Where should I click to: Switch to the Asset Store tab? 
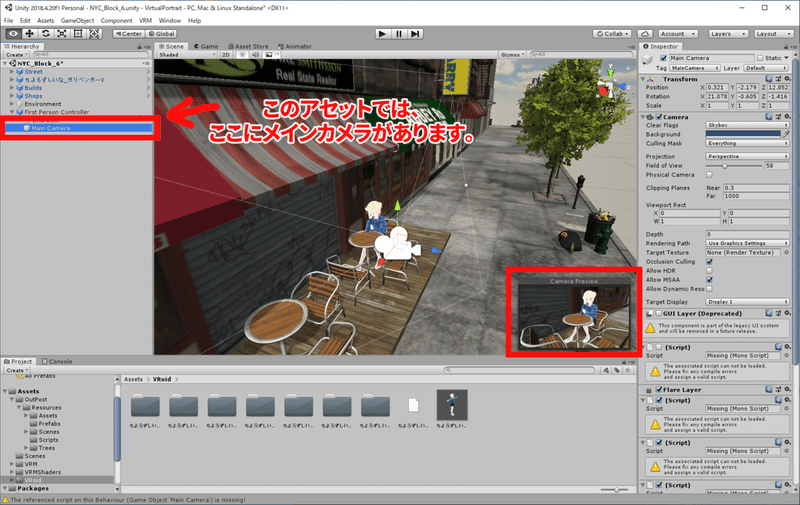tap(248, 46)
